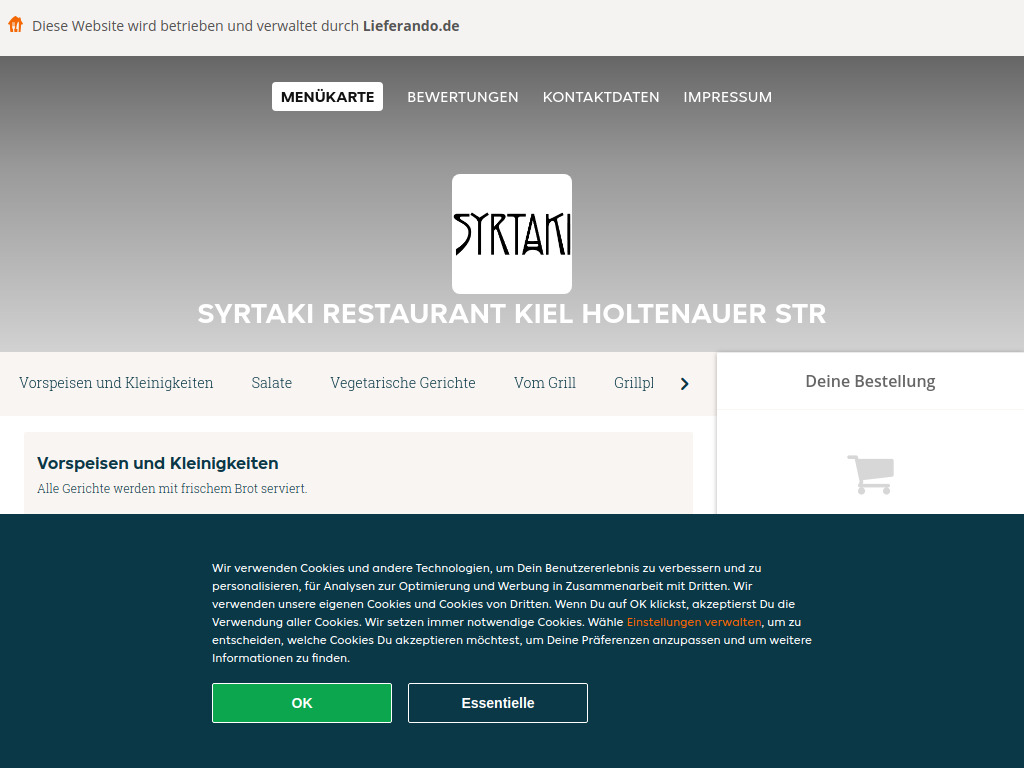Open the Grillpl category

point(634,383)
